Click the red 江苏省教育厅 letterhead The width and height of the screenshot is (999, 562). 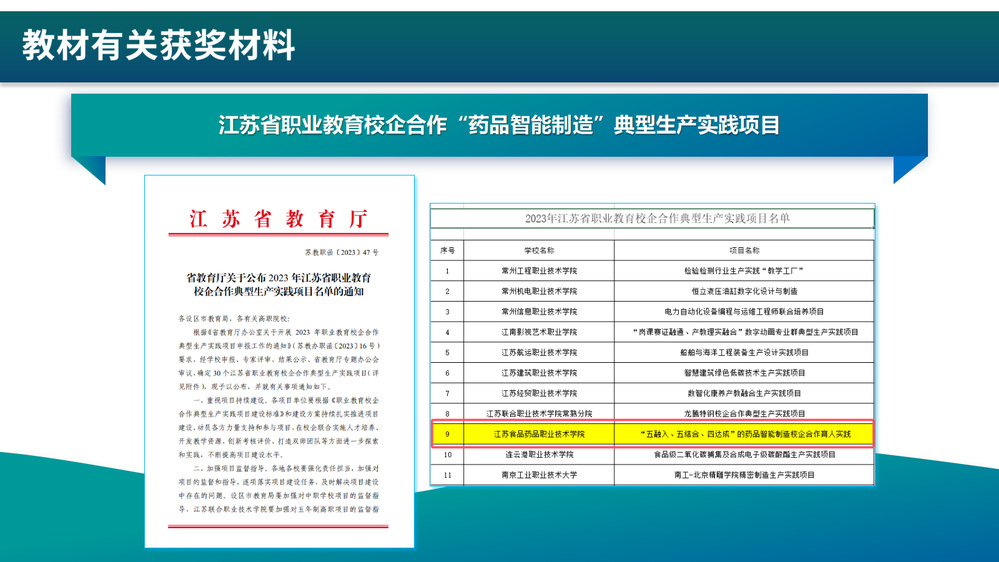[x=279, y=219]
